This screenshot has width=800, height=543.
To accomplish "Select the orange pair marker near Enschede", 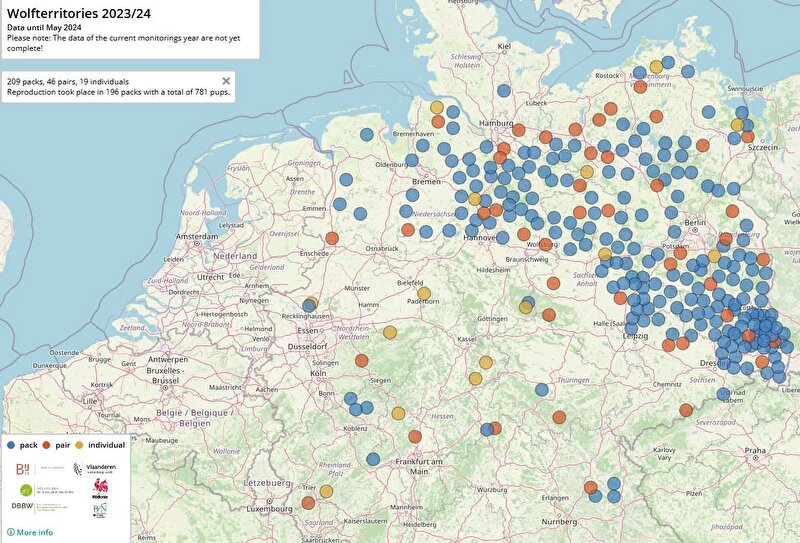I will coord(332,238).
